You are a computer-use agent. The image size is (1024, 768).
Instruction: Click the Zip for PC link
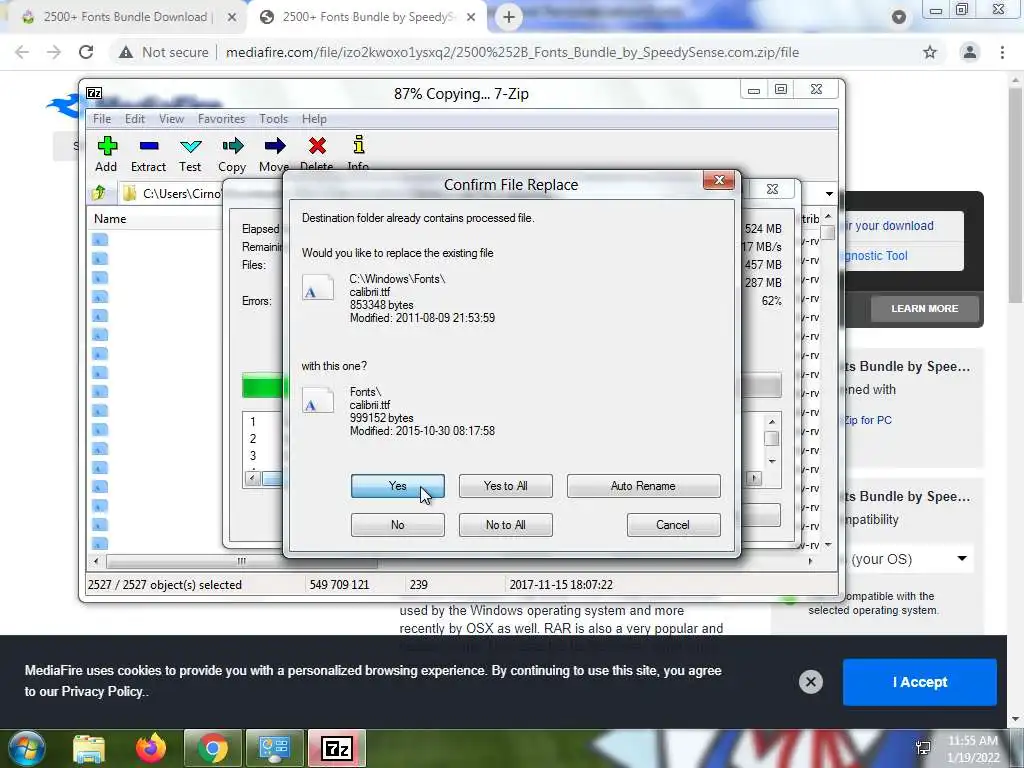[x=868, y=420]
